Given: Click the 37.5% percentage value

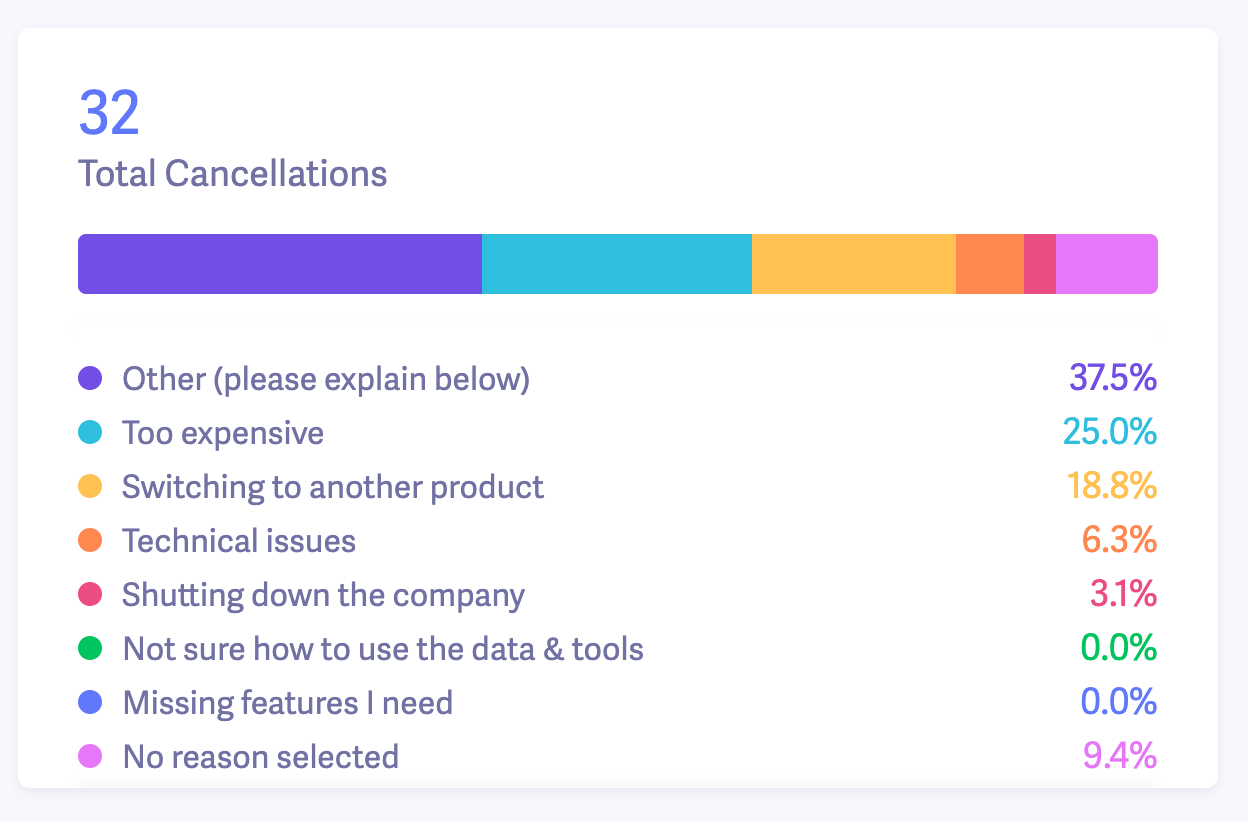Looking at the screenshot, I should coord(1113,379).
